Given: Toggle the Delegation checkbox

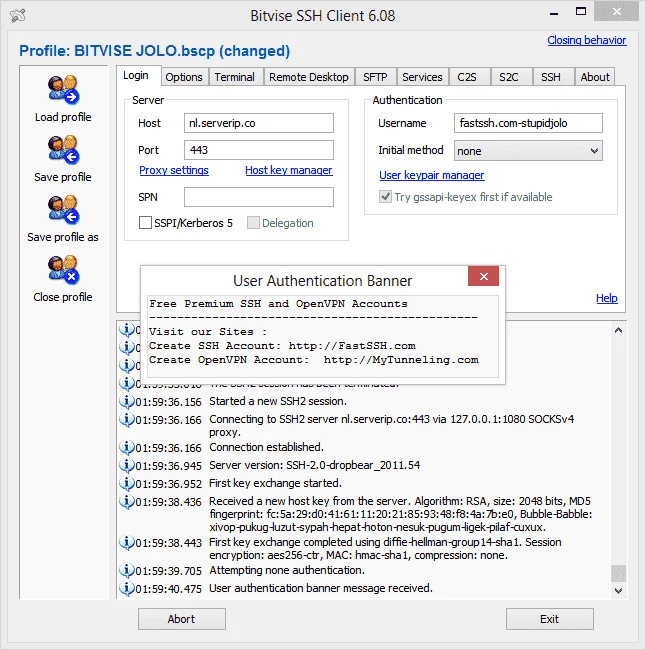Looking at the screenshot, I should click(x=253, y=223).
